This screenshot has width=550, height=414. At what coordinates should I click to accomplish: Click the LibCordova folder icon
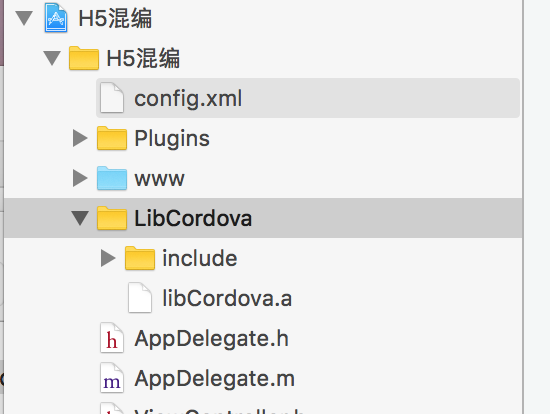pos(112,218)
